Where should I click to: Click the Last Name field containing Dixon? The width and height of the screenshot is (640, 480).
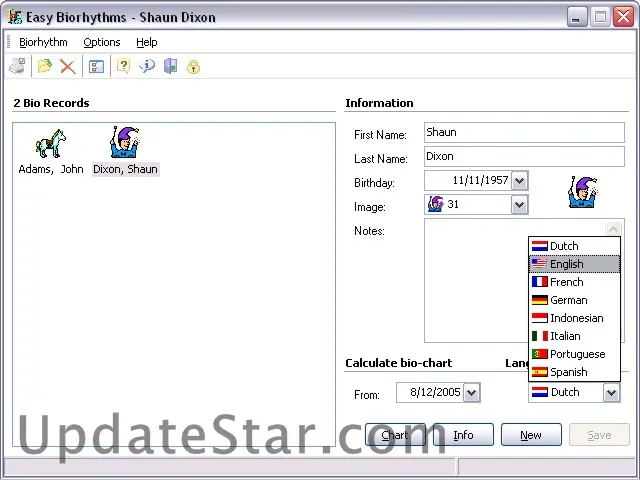[x=524, y=157]
